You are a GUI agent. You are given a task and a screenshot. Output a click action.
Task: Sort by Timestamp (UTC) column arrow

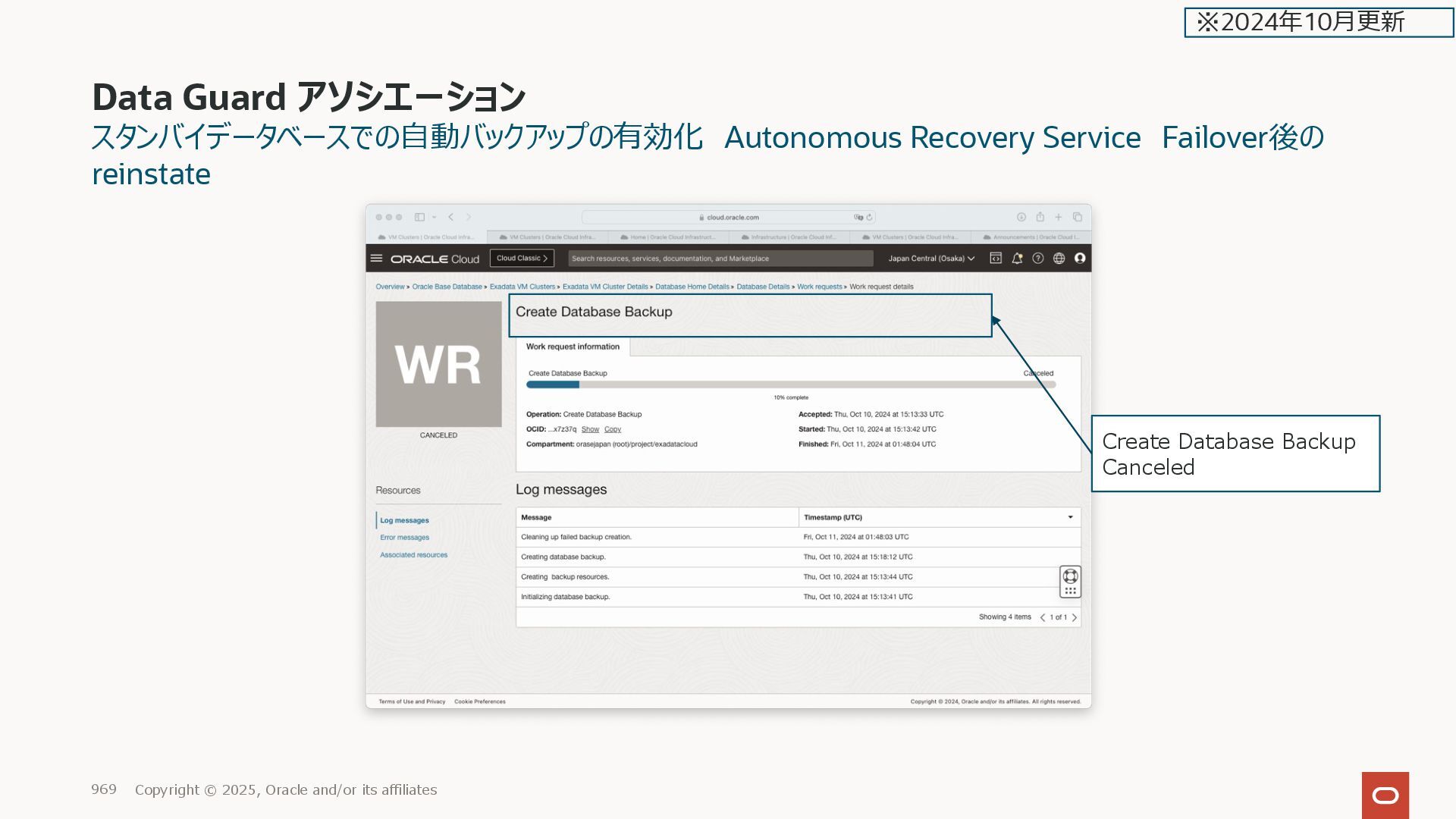1070,517
